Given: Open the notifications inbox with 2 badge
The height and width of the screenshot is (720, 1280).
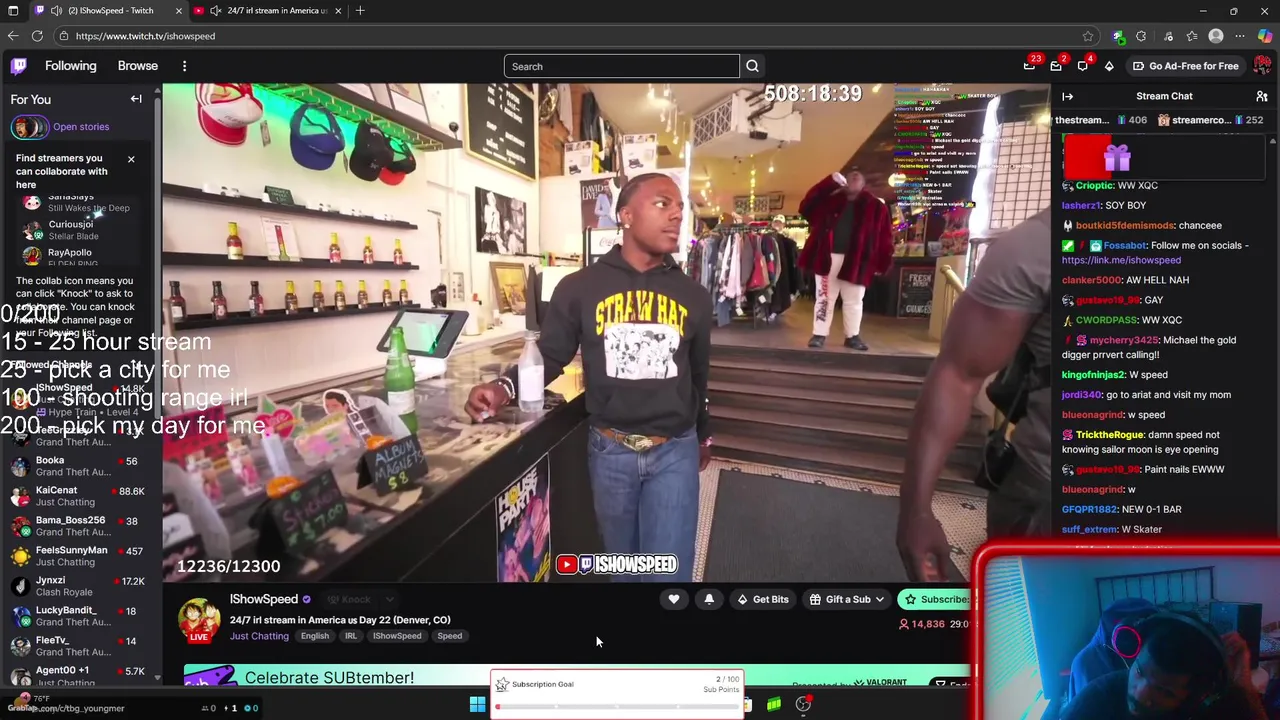Looking at the screenshot, I should pos(1056,66).
